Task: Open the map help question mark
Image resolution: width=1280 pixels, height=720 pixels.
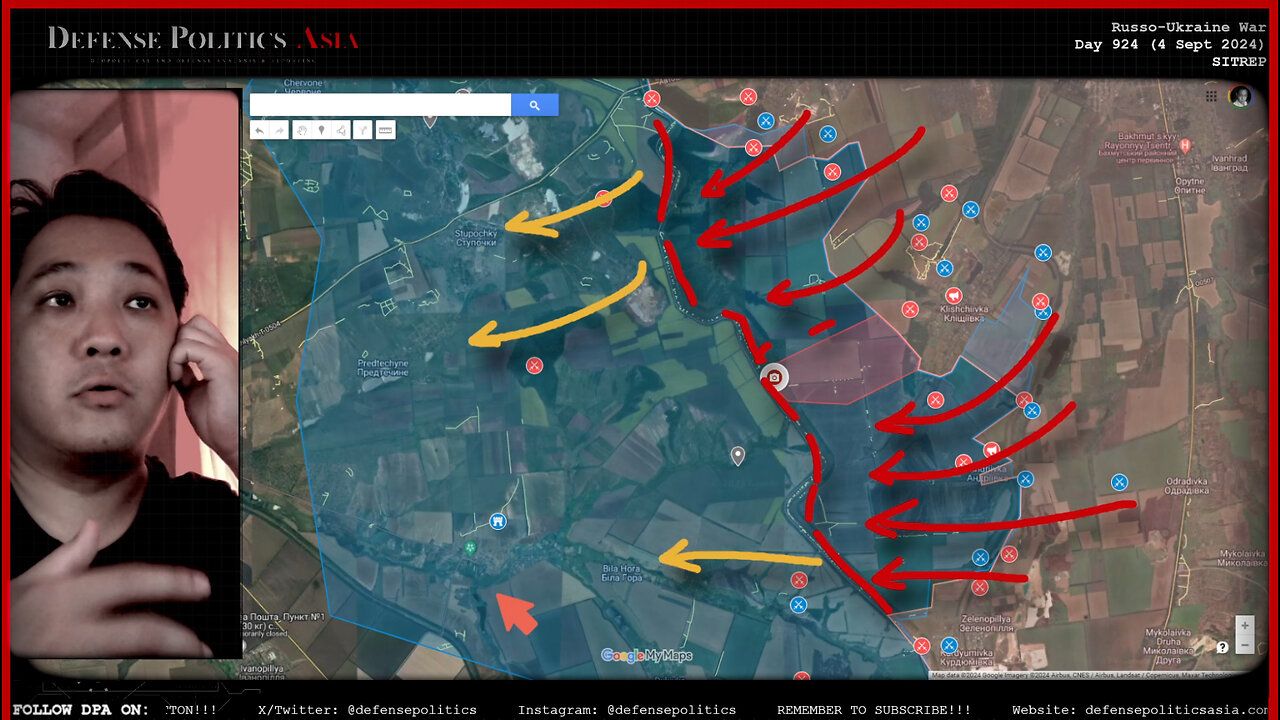Action: click(1223, 647)
